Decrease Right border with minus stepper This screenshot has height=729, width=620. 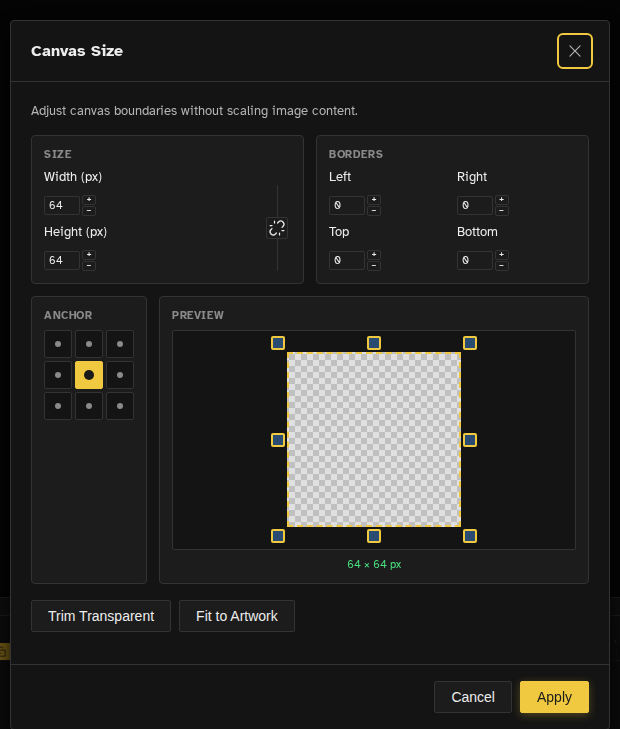[x=501, y=211]
